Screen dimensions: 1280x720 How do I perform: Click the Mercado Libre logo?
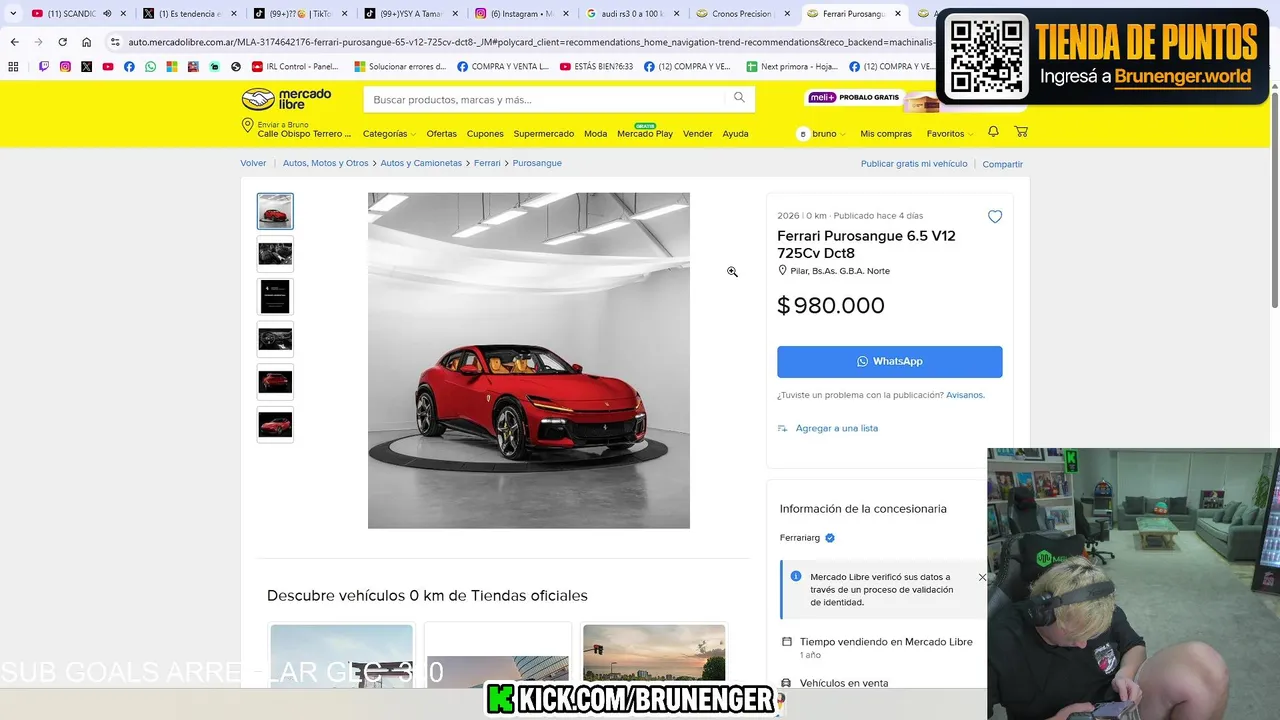click(x=286, y=99)
